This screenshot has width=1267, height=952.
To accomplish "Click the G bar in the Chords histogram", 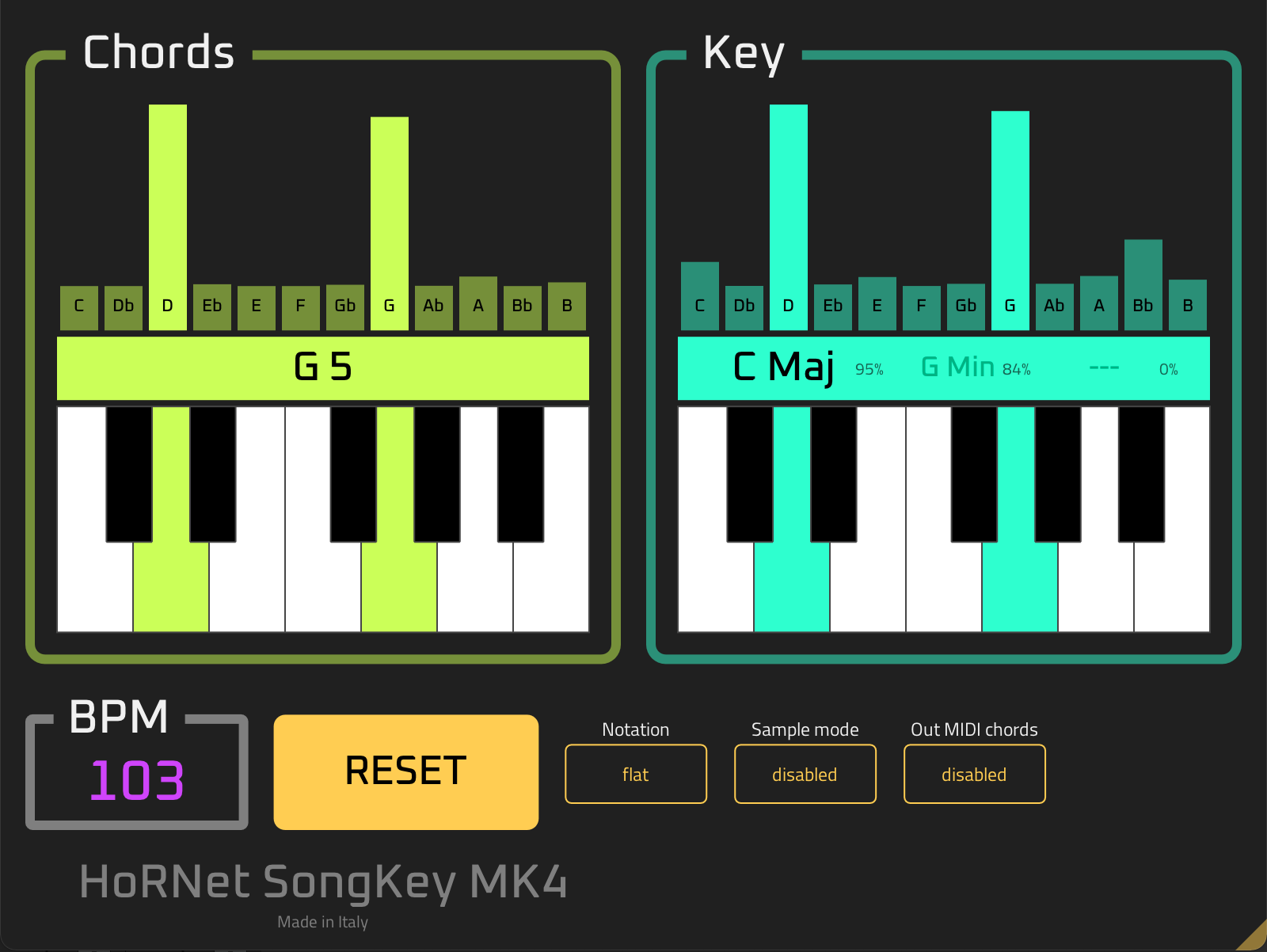I will [390, 223].
